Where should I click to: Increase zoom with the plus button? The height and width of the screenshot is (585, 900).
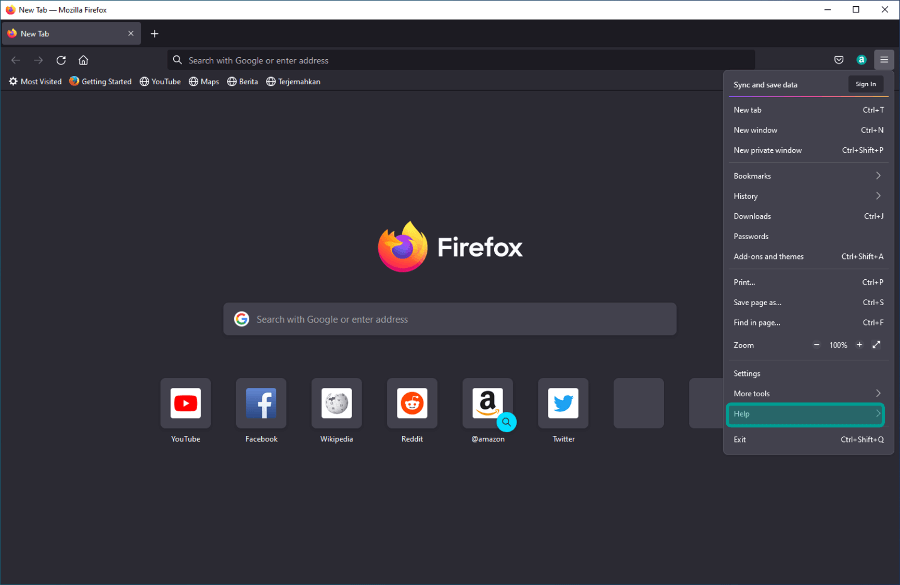click(859, 345)
